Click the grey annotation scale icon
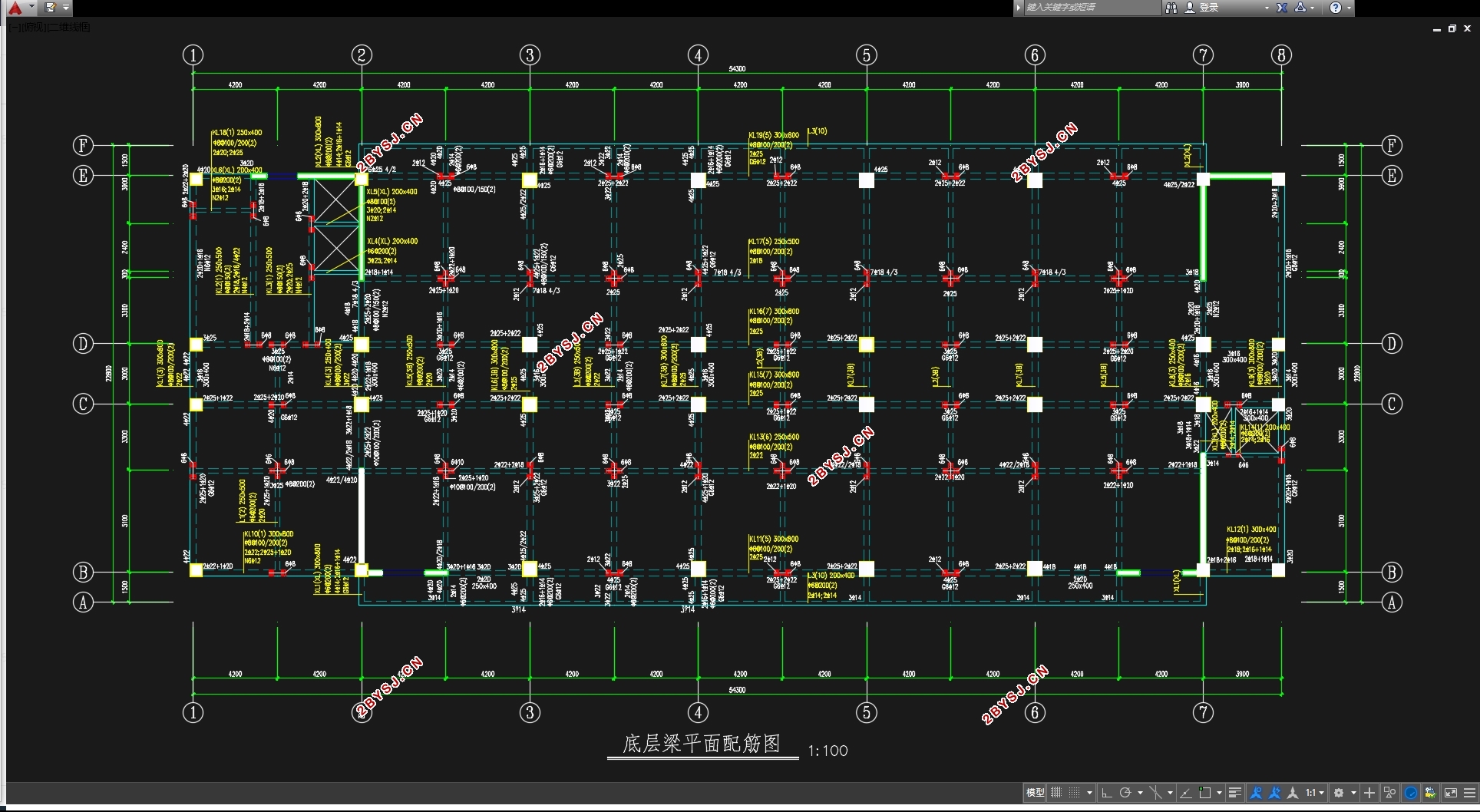 tap(1293, 793)
